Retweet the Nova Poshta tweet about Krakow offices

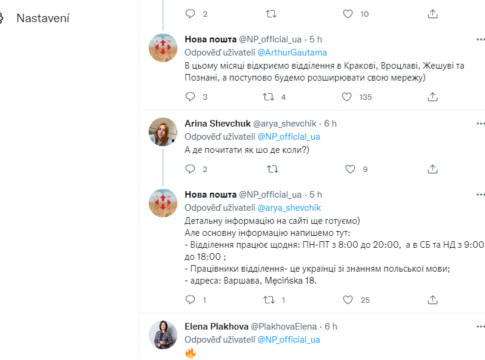click(268, 97)
